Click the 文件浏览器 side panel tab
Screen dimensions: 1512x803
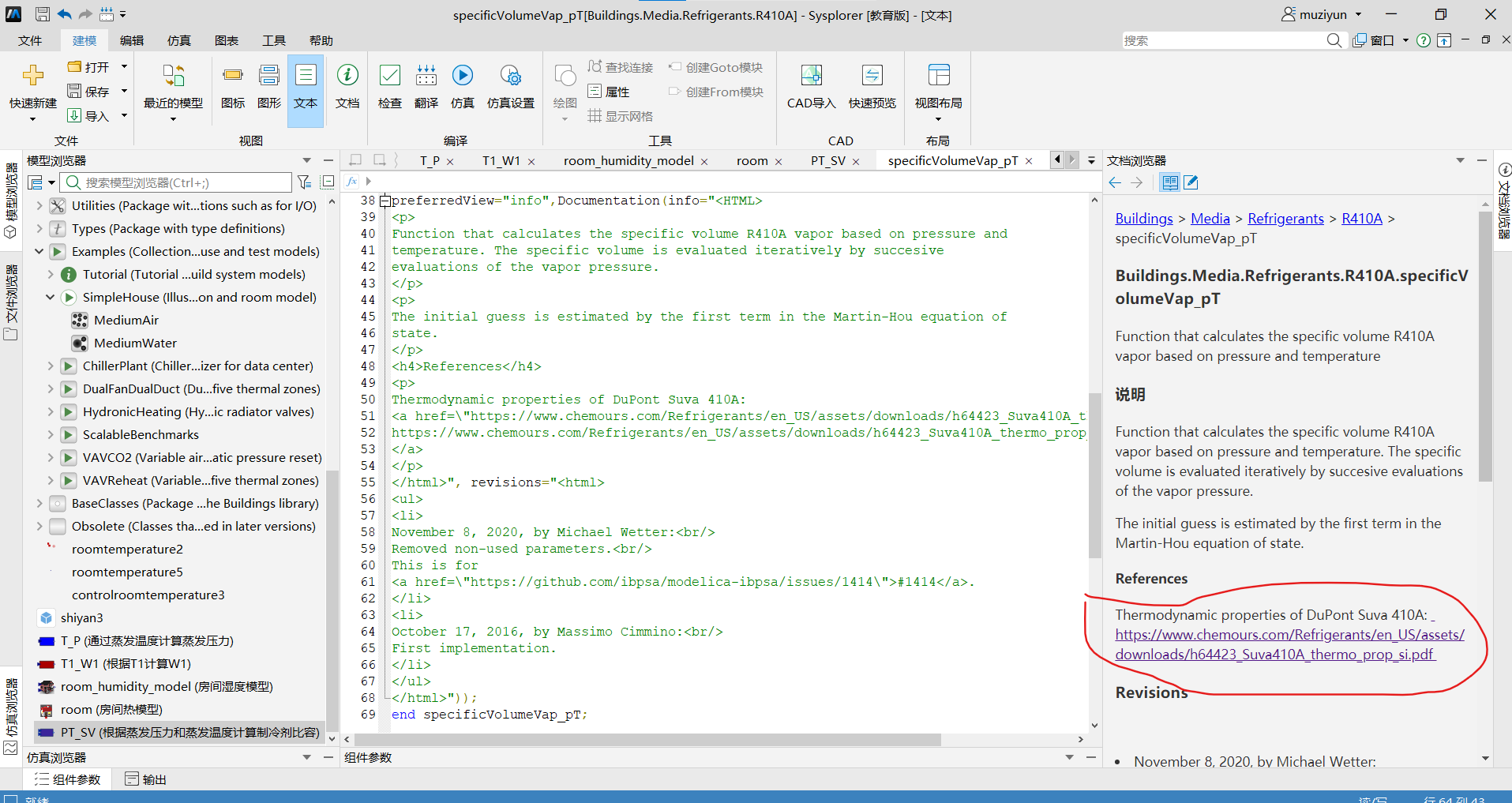point(10,302)
